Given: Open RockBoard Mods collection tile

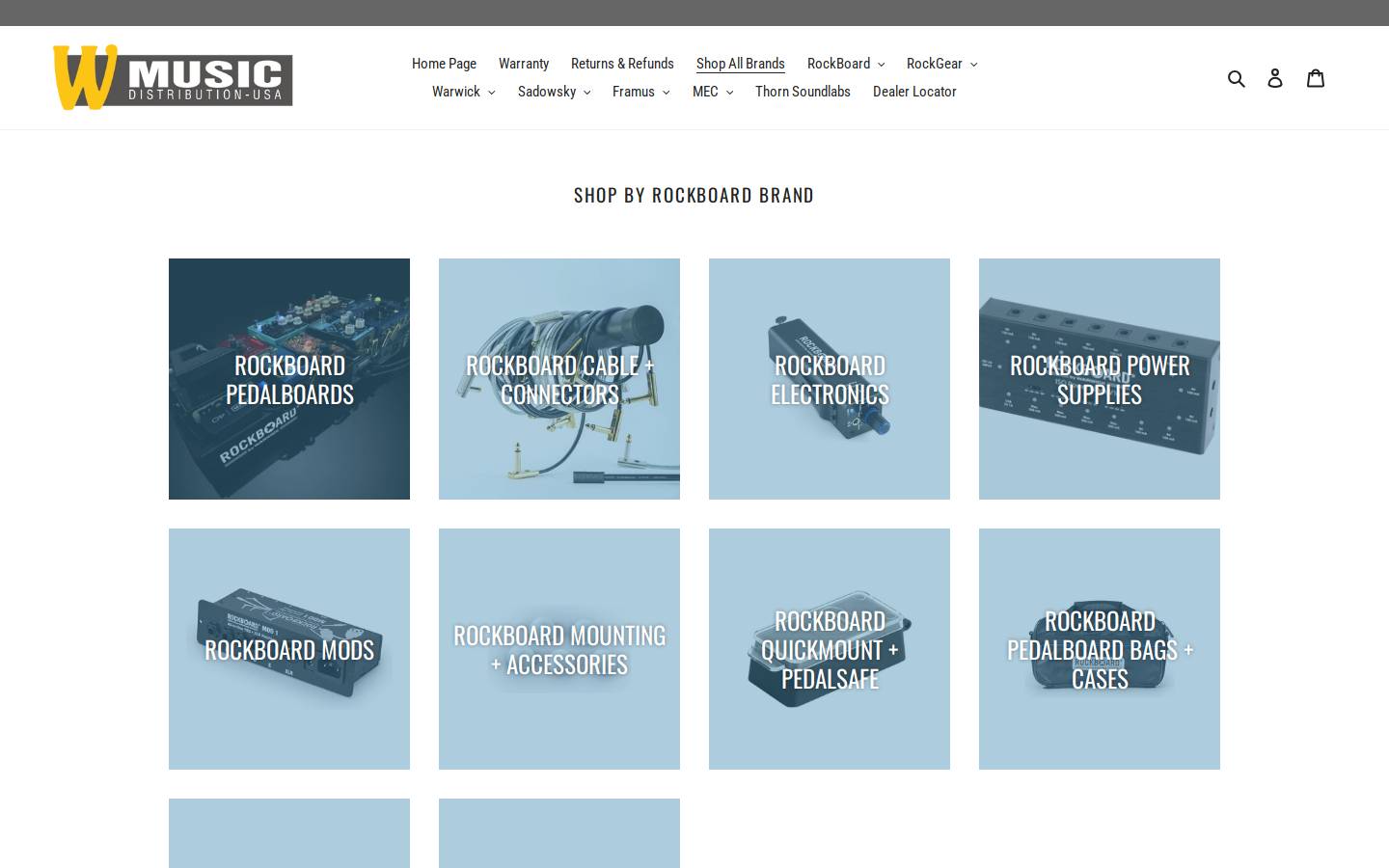Looking at the screenshot, I should point(289,649).
